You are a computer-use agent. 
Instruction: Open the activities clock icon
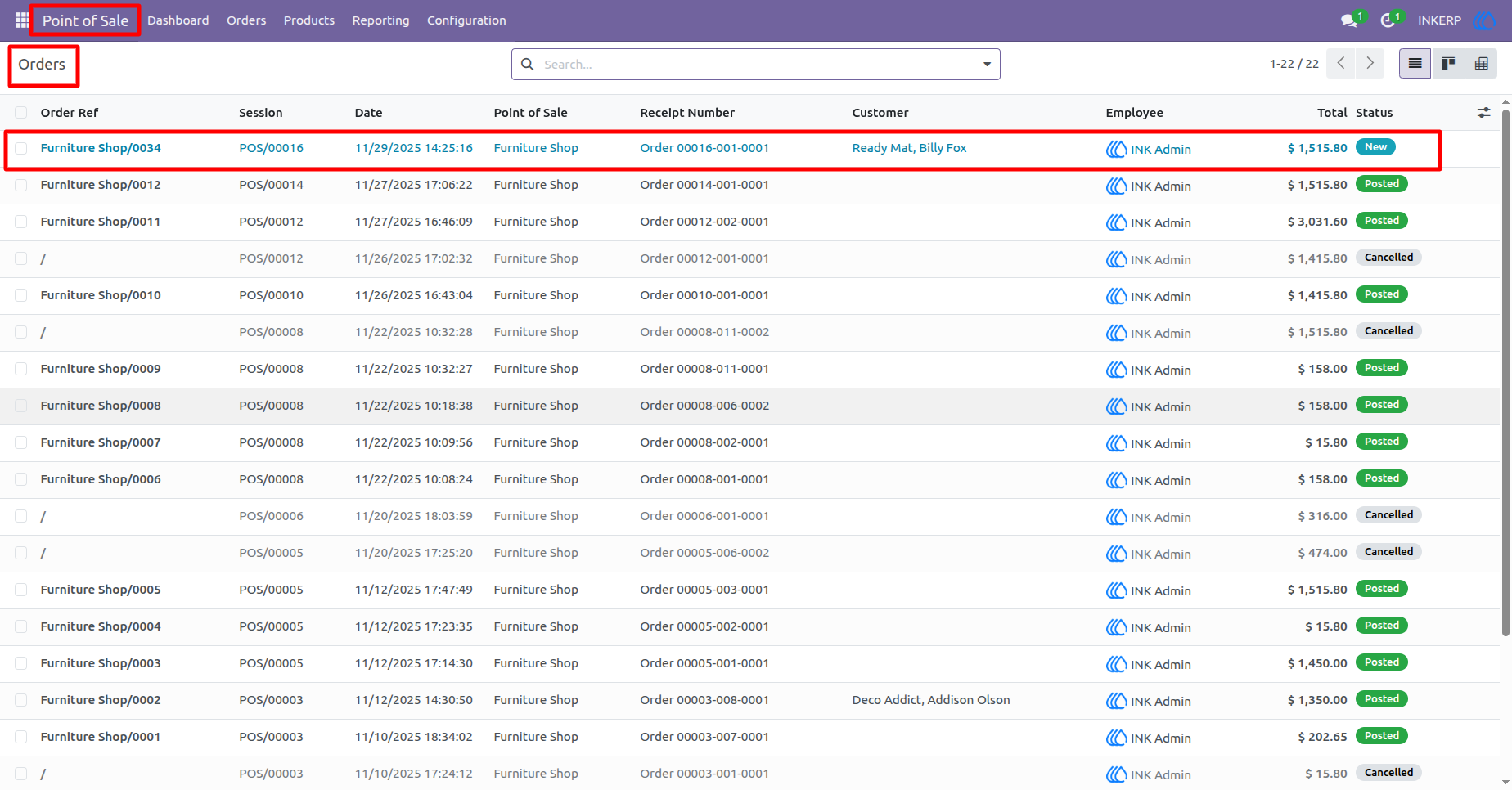click(x=1388, y=20)
